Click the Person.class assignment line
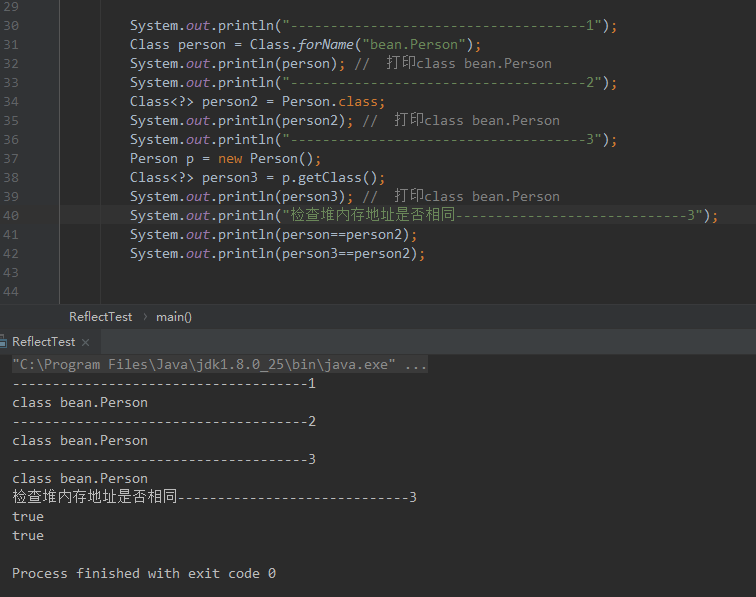This screenshot has height=597, width=756. point(257,102)
